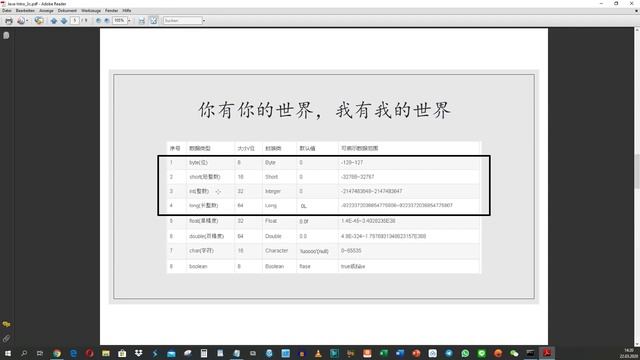Open the Comments panel icon in left sidebar
Image resolution: width=640 pixels, height=360 pixels.
point(6,324)
